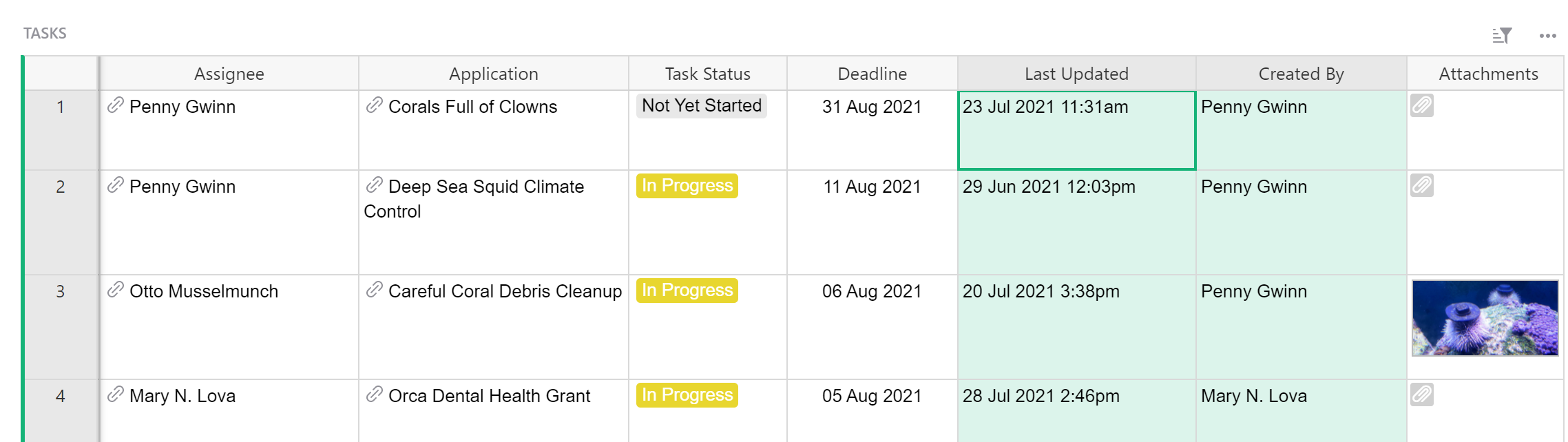
Task: Select the Last Updated column header
Action: click(1076, 74)
